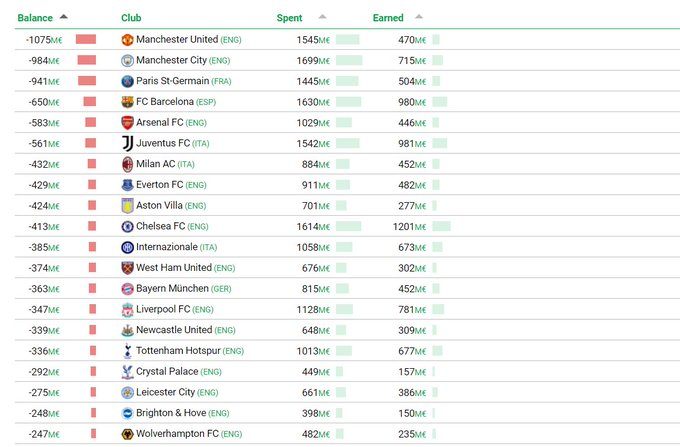Open the Manchester City club link
The image size is (680, 447).
171,60
